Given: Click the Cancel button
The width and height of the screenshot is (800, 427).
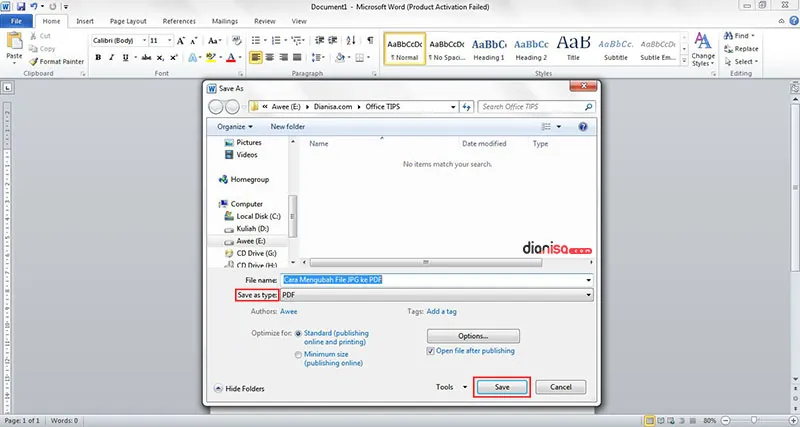Looking at the screenshot, I should [561, 387].
